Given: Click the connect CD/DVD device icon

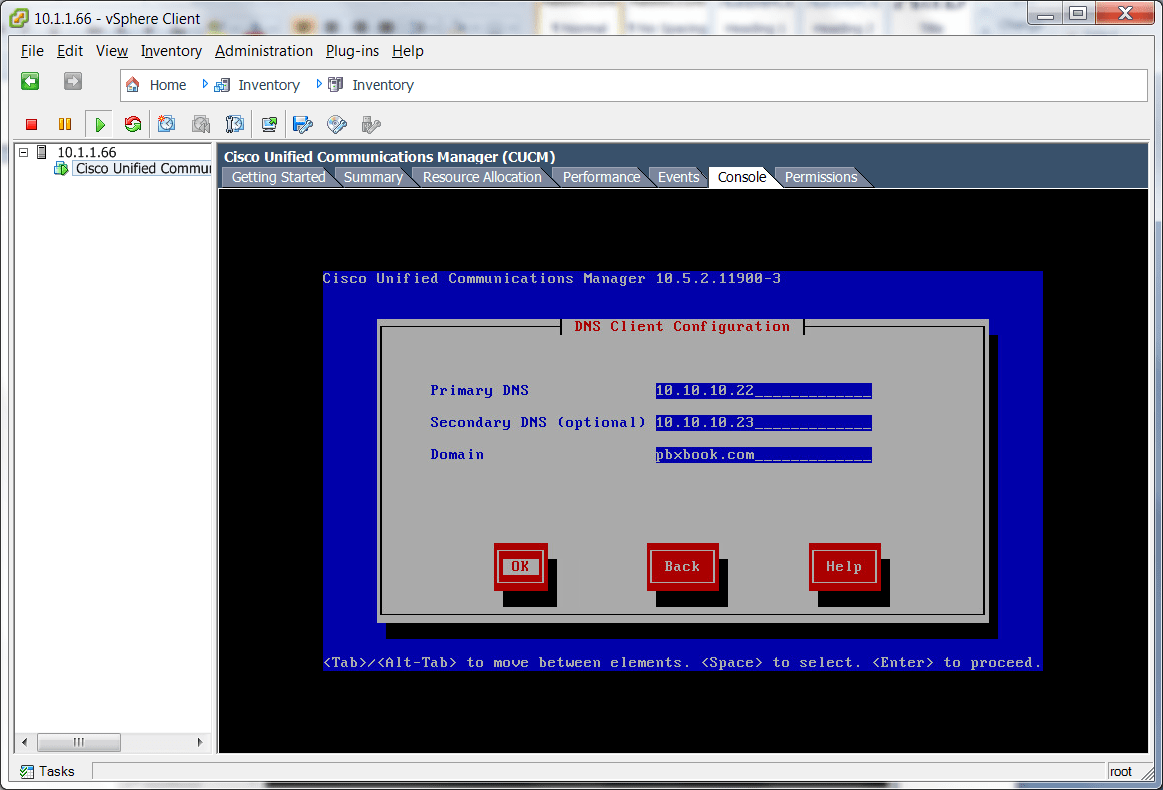Looking at the screenshot, I should pyautogui.click(x=337, y=125).
